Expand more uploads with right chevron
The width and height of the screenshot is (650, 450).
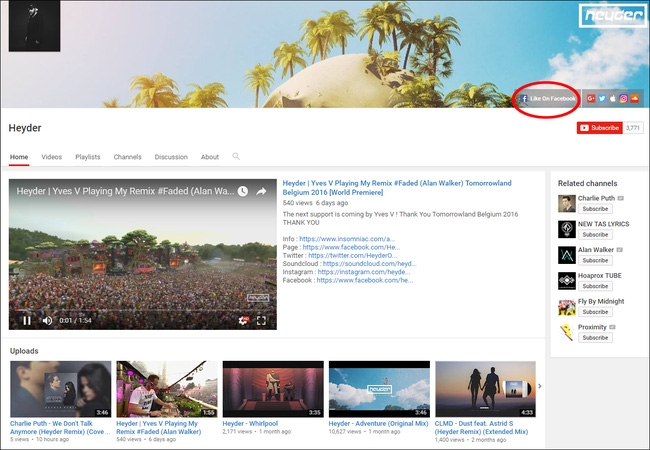[x=540, y=386]
